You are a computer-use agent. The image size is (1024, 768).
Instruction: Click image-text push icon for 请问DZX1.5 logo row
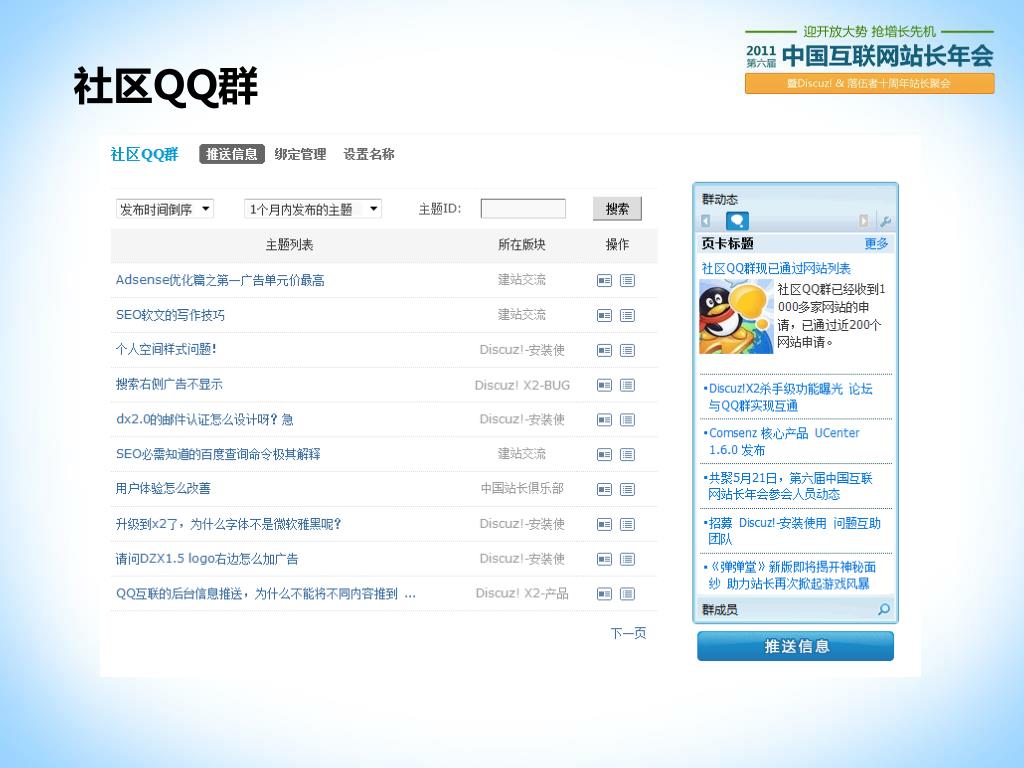[x=604, y=559]
